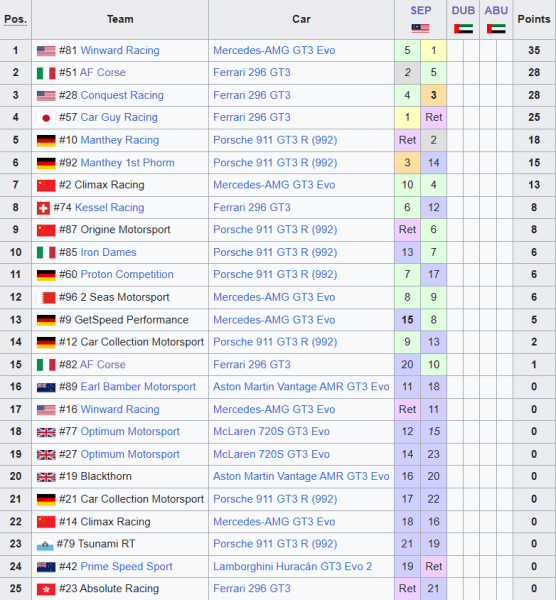Open the Lamborghini Huracán GT3 Evo 2 link
The height and width of the screenshot is (600, 556).
(292, 566)
